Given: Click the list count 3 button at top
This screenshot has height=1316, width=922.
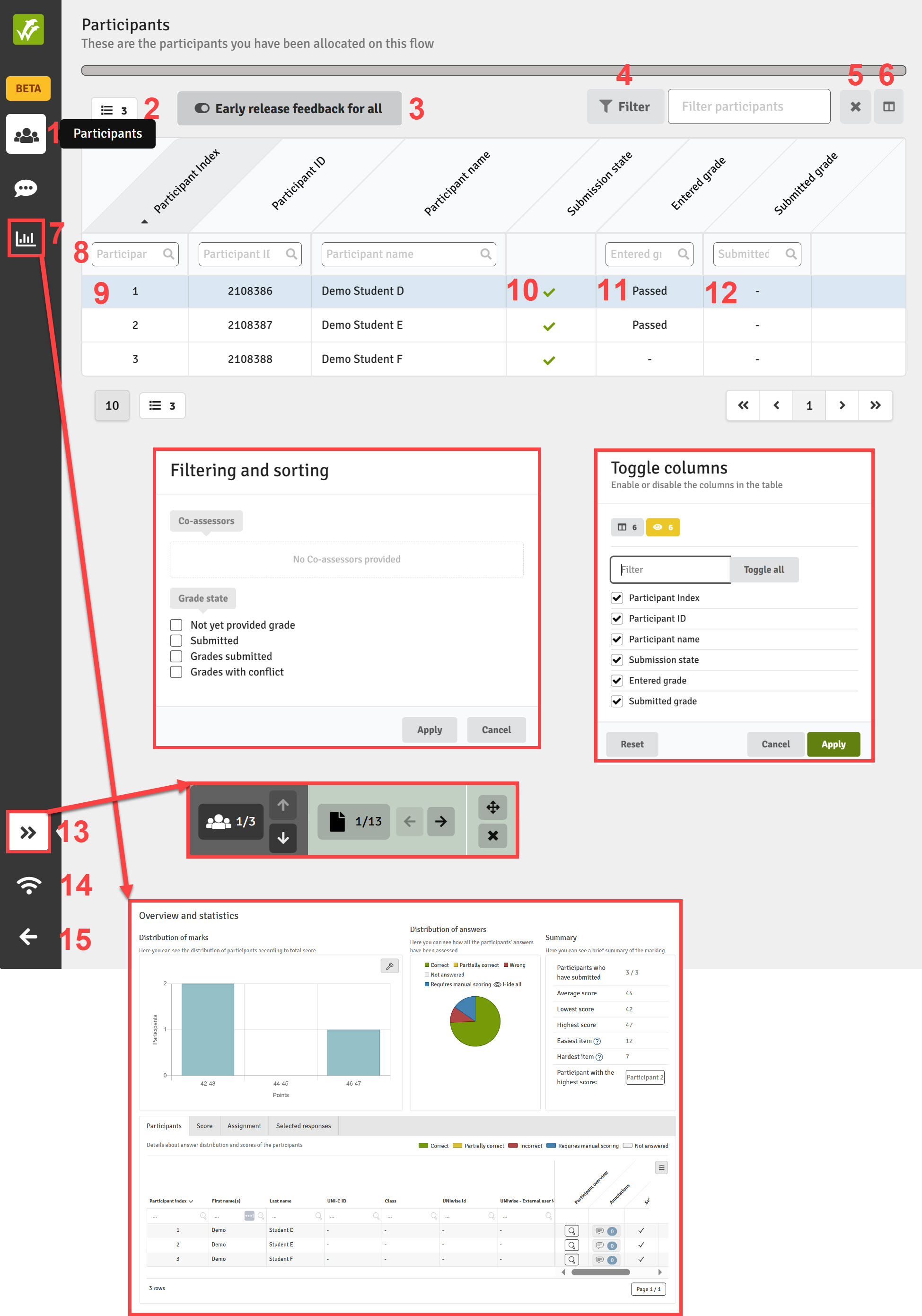Looking at the screenshot, I should 114,109.
